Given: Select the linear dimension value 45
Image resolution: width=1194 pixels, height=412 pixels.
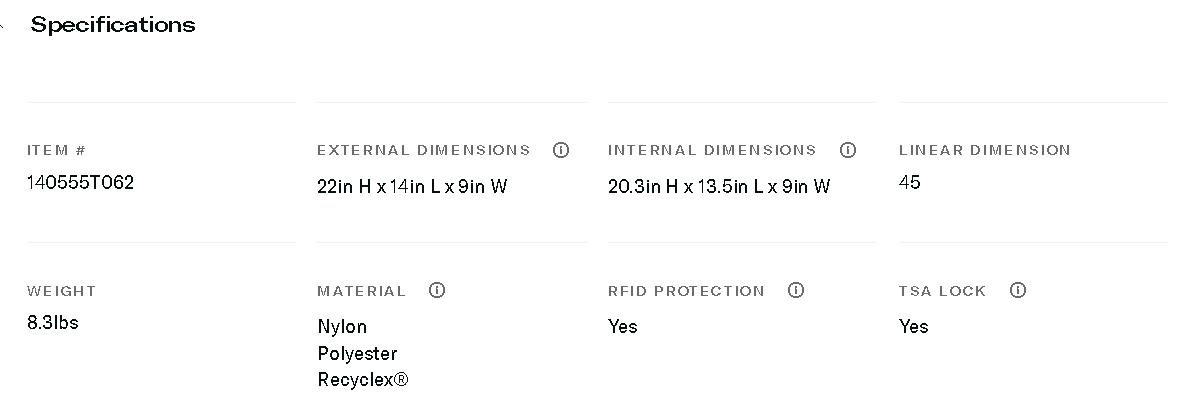Looking at the screenshot, I should [x=910, y=182].
